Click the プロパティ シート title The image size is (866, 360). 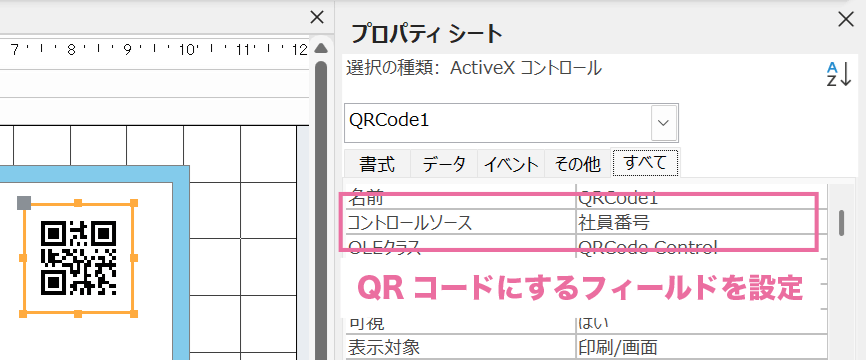coord(426,34)
